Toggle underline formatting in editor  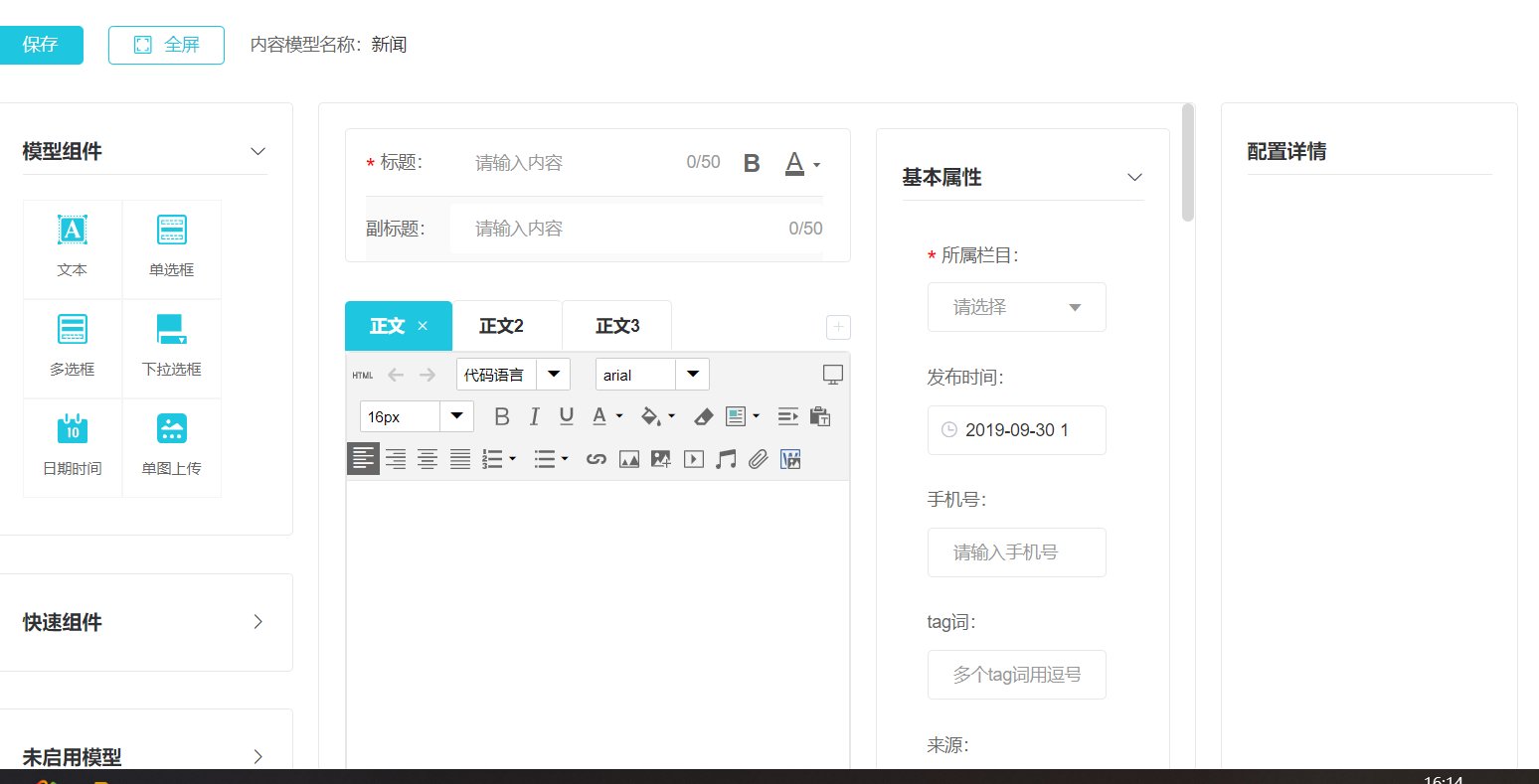pyautogui.click(x=566, y=417)
